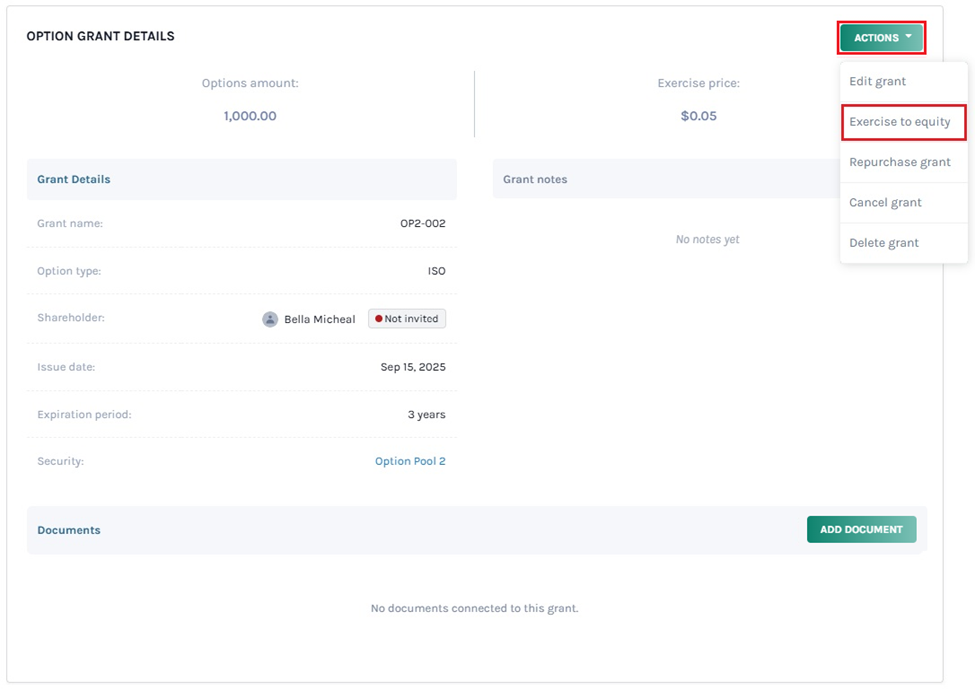Open the ACTIONS button label
Viewport: 975px width, 690px height.
[x=876, y=38]
